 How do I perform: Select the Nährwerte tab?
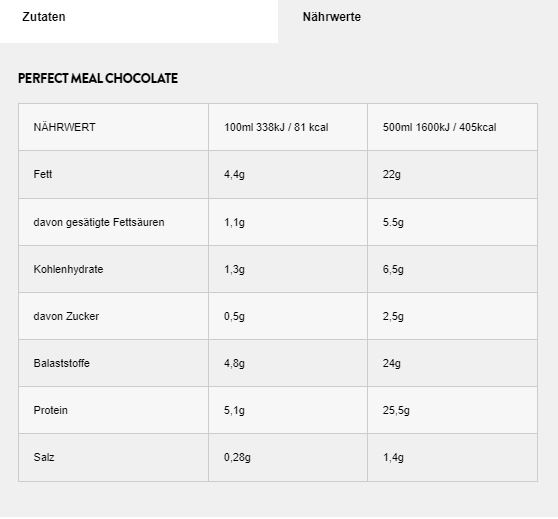coord(418,21)
